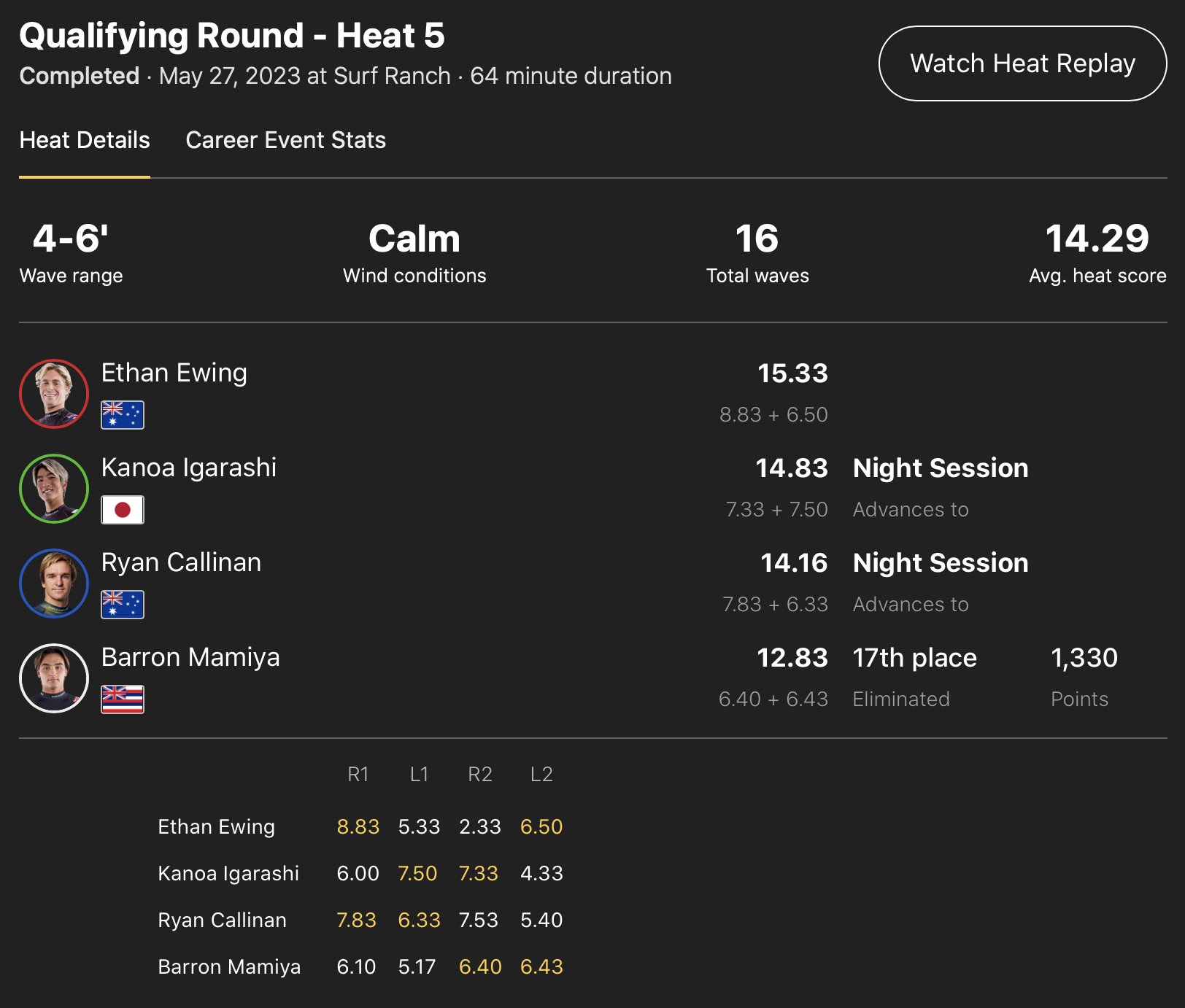Switch to Career Event Stats tab
Viewport: 1185px width, 1008px height.
point(286,140)
